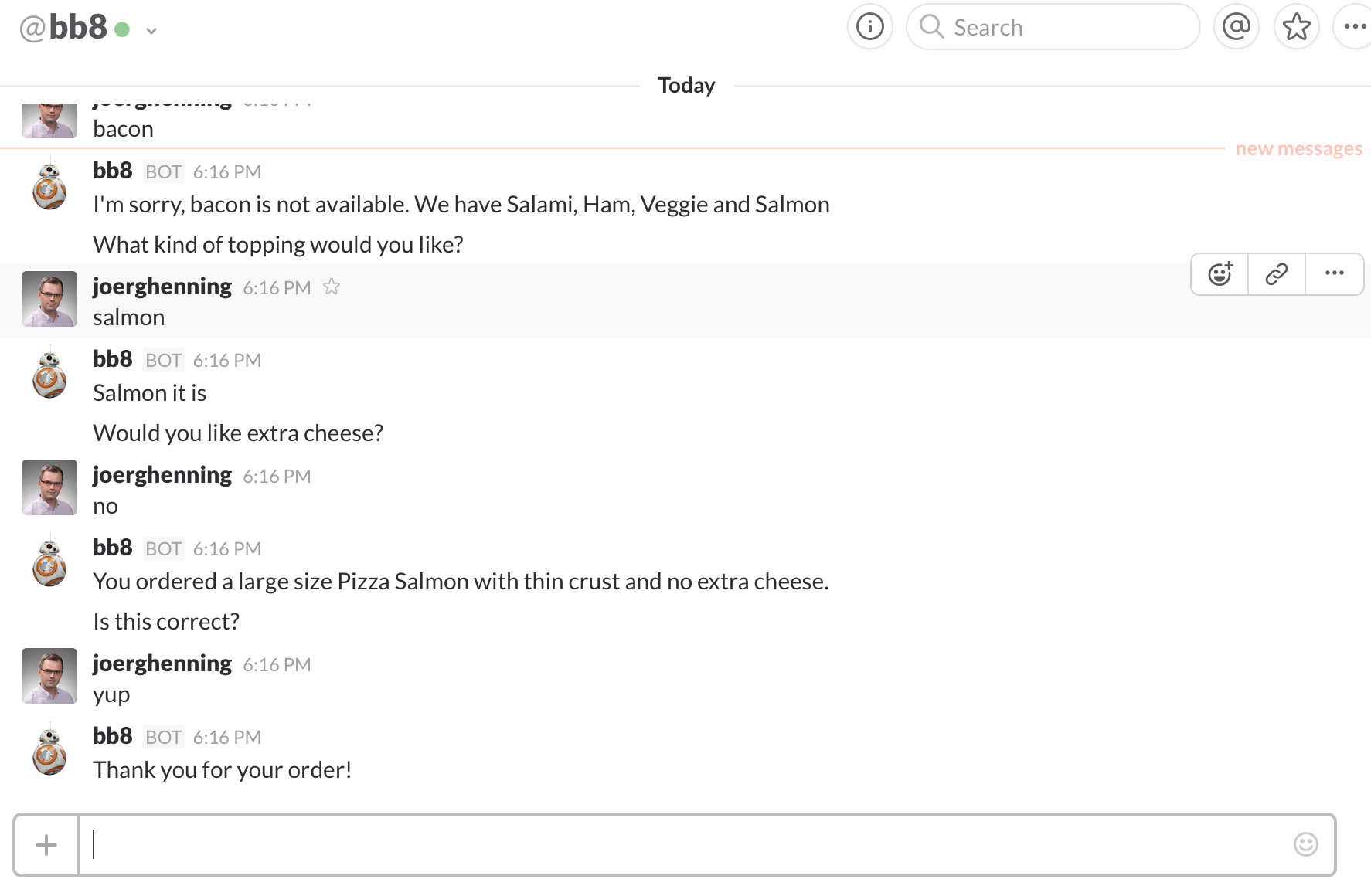Viewport: 1371px width, 896px height.
Task: Open bb8 avatar on Thank you message
Action: 49,749
